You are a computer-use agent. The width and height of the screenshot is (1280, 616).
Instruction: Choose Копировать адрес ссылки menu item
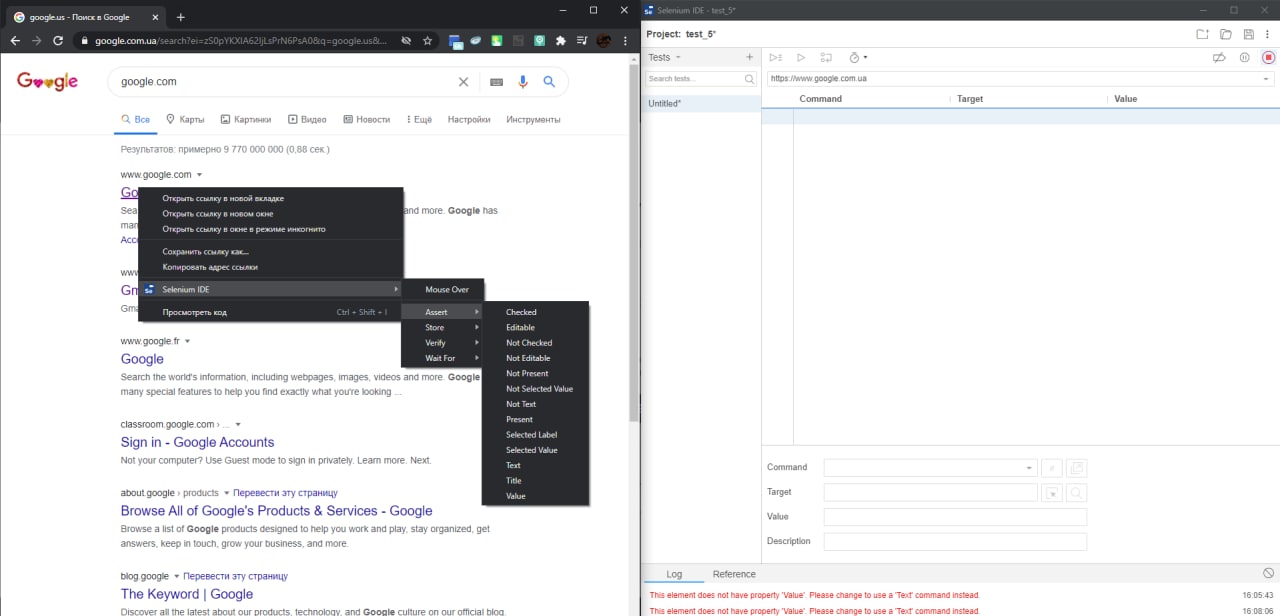tap(270, 267)
